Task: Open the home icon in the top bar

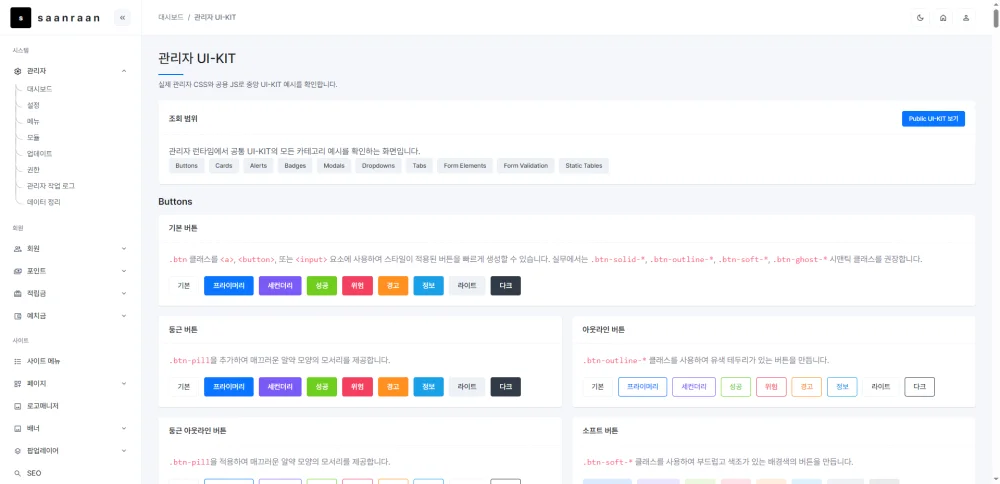Action: [x=943, y=18]
